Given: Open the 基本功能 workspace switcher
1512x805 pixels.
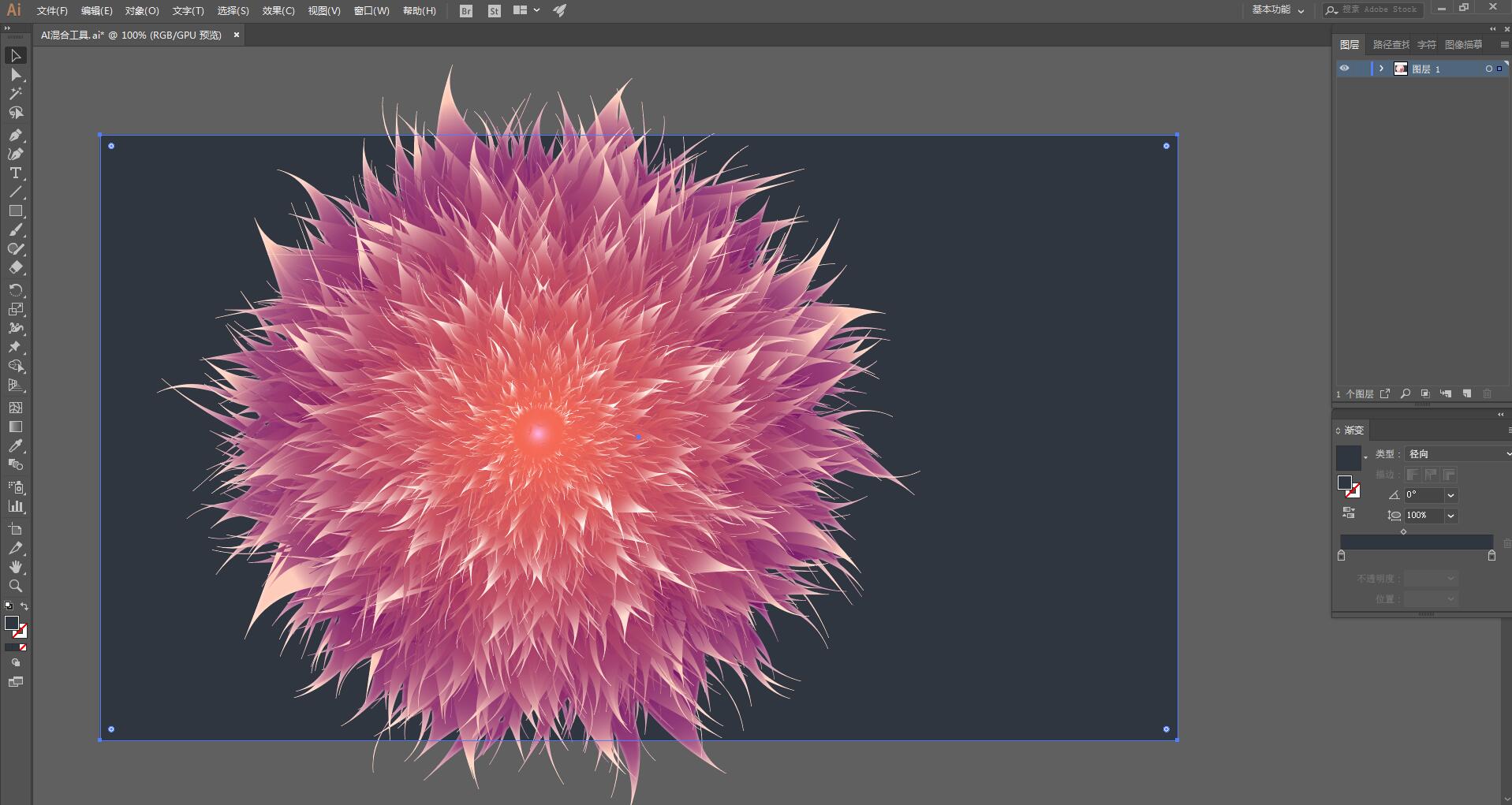Looking at the screenshot, I should [x=1278, y=10].
